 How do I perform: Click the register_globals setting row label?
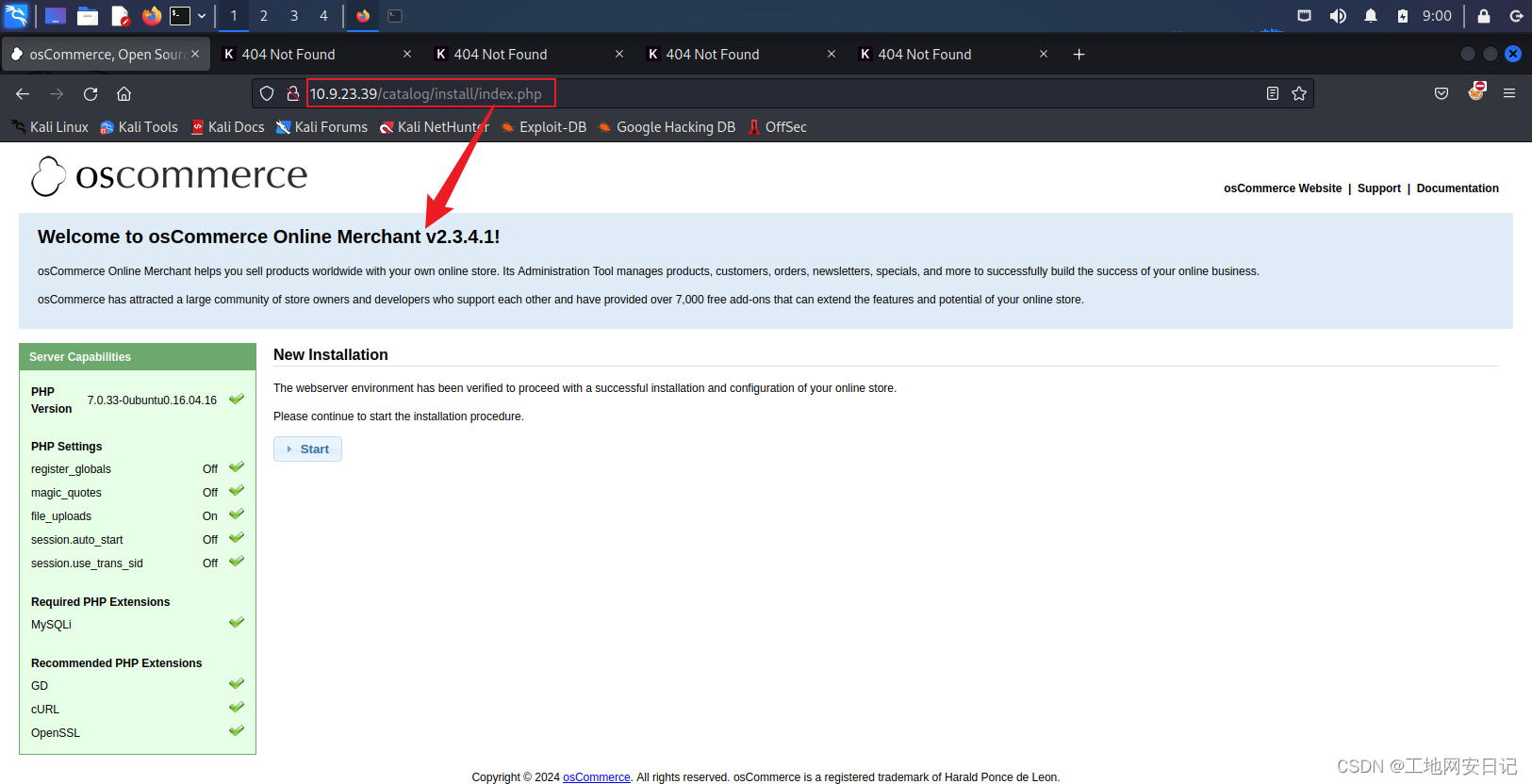pyautogui.click(x=71, y=469)
